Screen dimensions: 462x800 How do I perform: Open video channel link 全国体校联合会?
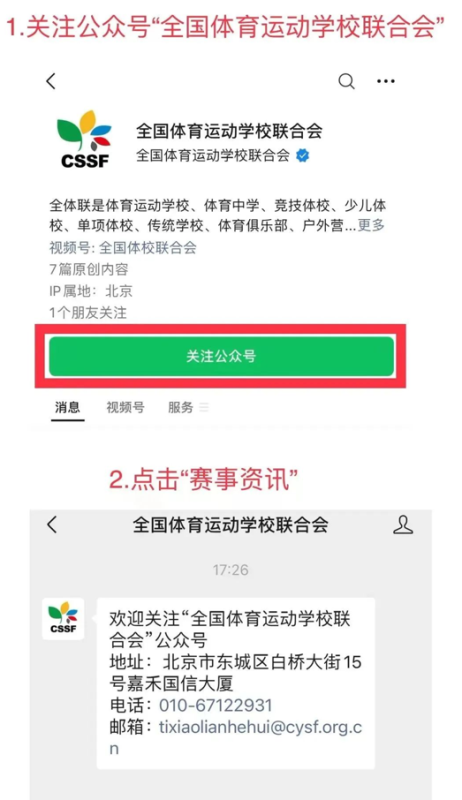147,248
